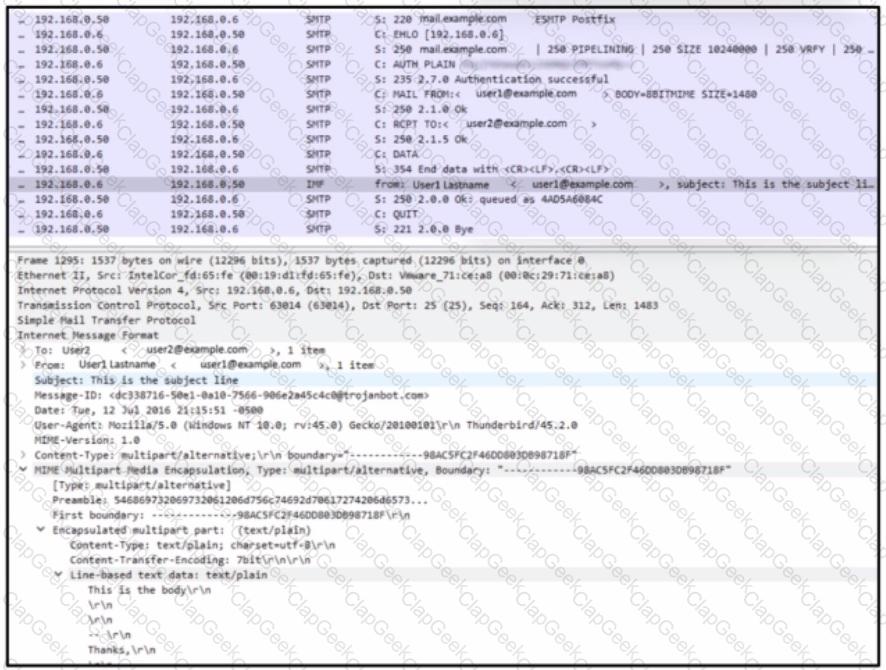
Task: Expand the Content-Type multipart/alternative header
Action: (24, 453)
